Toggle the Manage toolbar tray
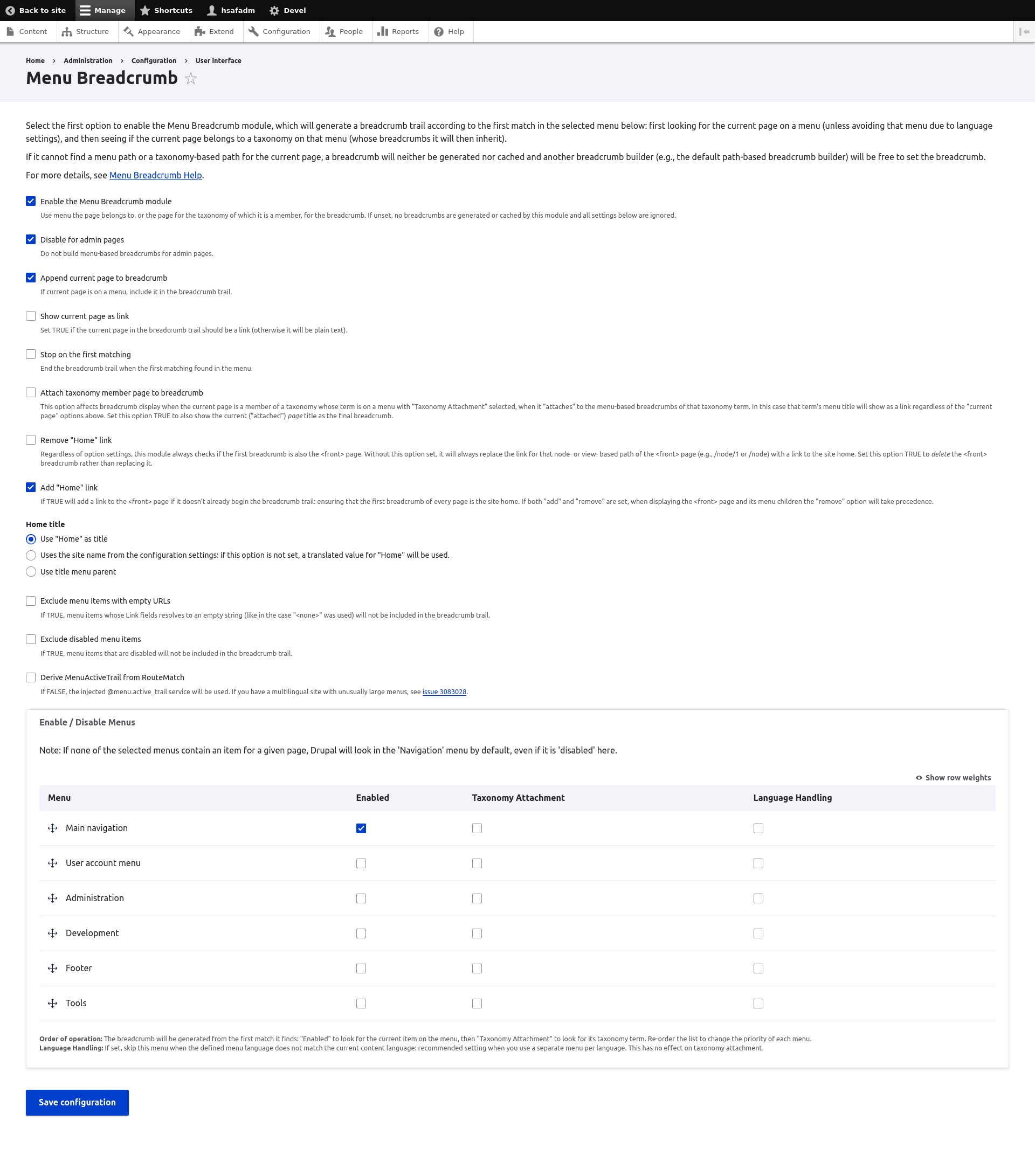 (103, 10)
